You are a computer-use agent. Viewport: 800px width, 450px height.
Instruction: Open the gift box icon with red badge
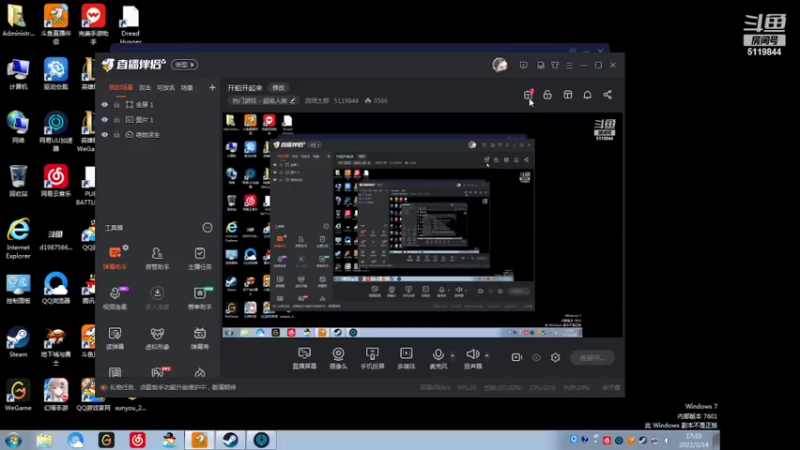coord(528,95)
